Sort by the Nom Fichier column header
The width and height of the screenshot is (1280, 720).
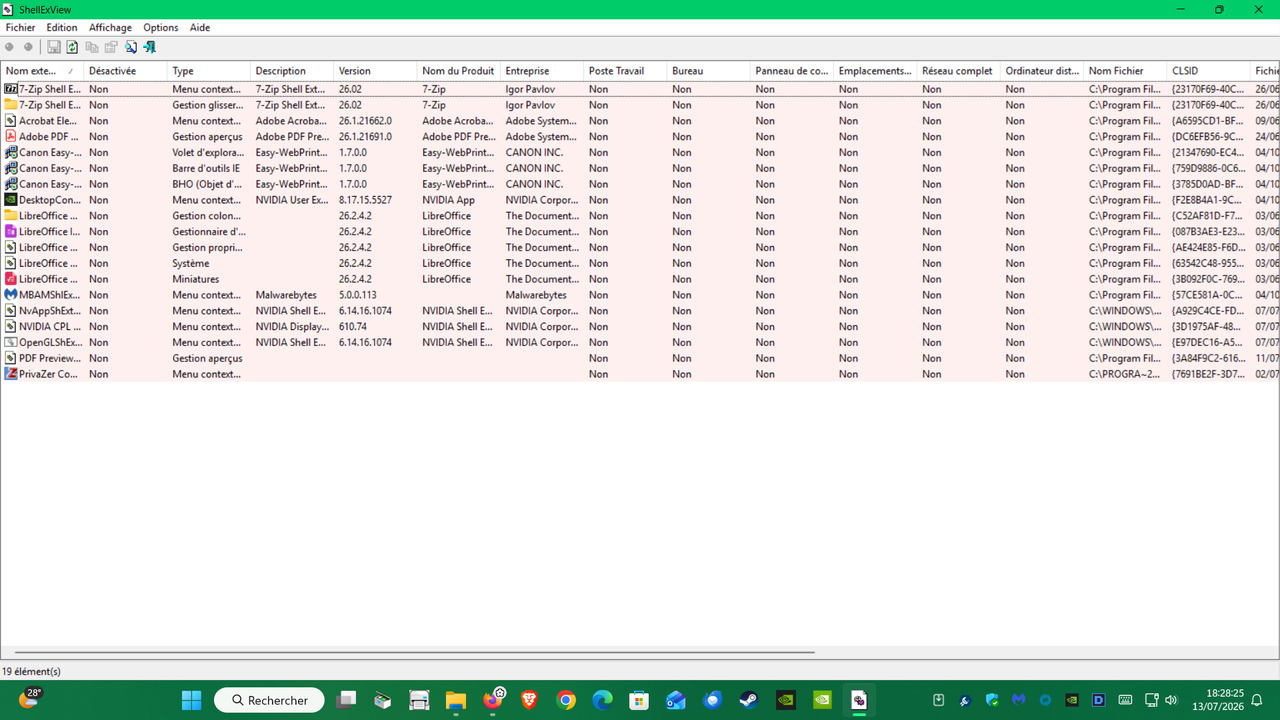click(1125, 71)
